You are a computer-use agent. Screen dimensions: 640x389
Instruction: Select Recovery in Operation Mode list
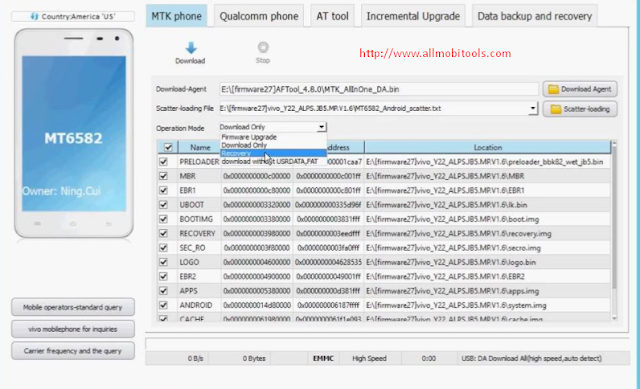(273, 153)
